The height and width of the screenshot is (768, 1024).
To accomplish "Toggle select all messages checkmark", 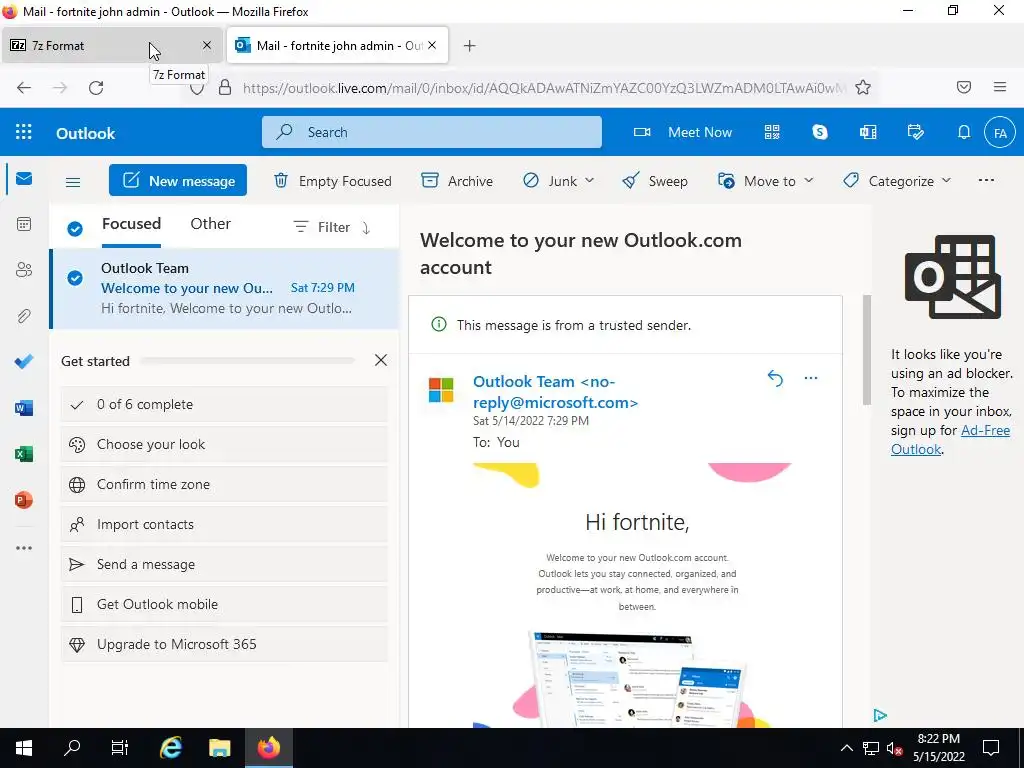I will click(x=75, y=229).
